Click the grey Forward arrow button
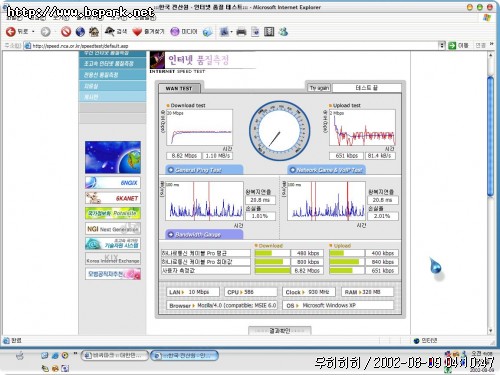 pos(45,32)
